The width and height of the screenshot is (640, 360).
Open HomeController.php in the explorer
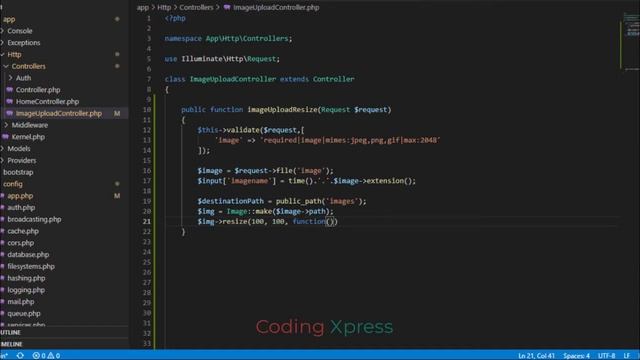pyautogui.click(x=47, y=102)
